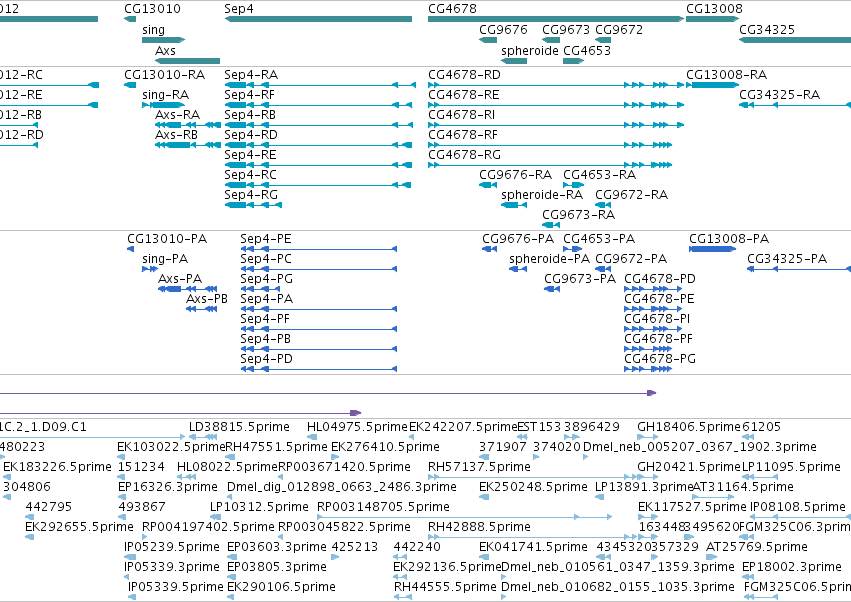
Task: Select protein Sep4-PD
Action: [319, 369]
